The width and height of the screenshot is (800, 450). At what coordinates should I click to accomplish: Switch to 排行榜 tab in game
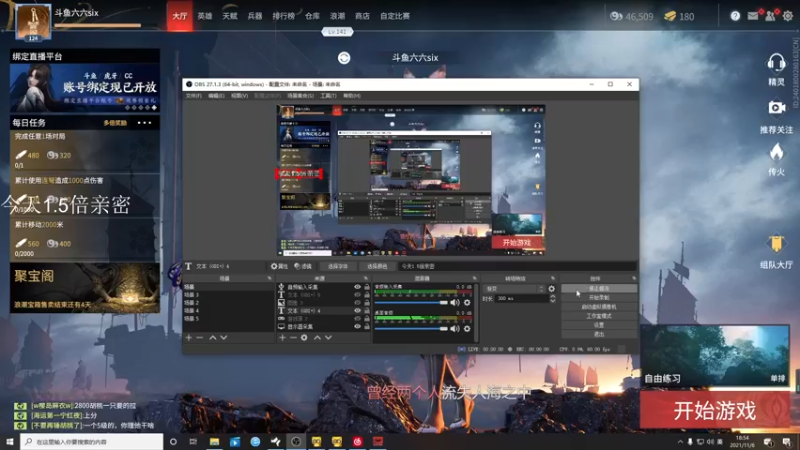click(x=283, y=16)
